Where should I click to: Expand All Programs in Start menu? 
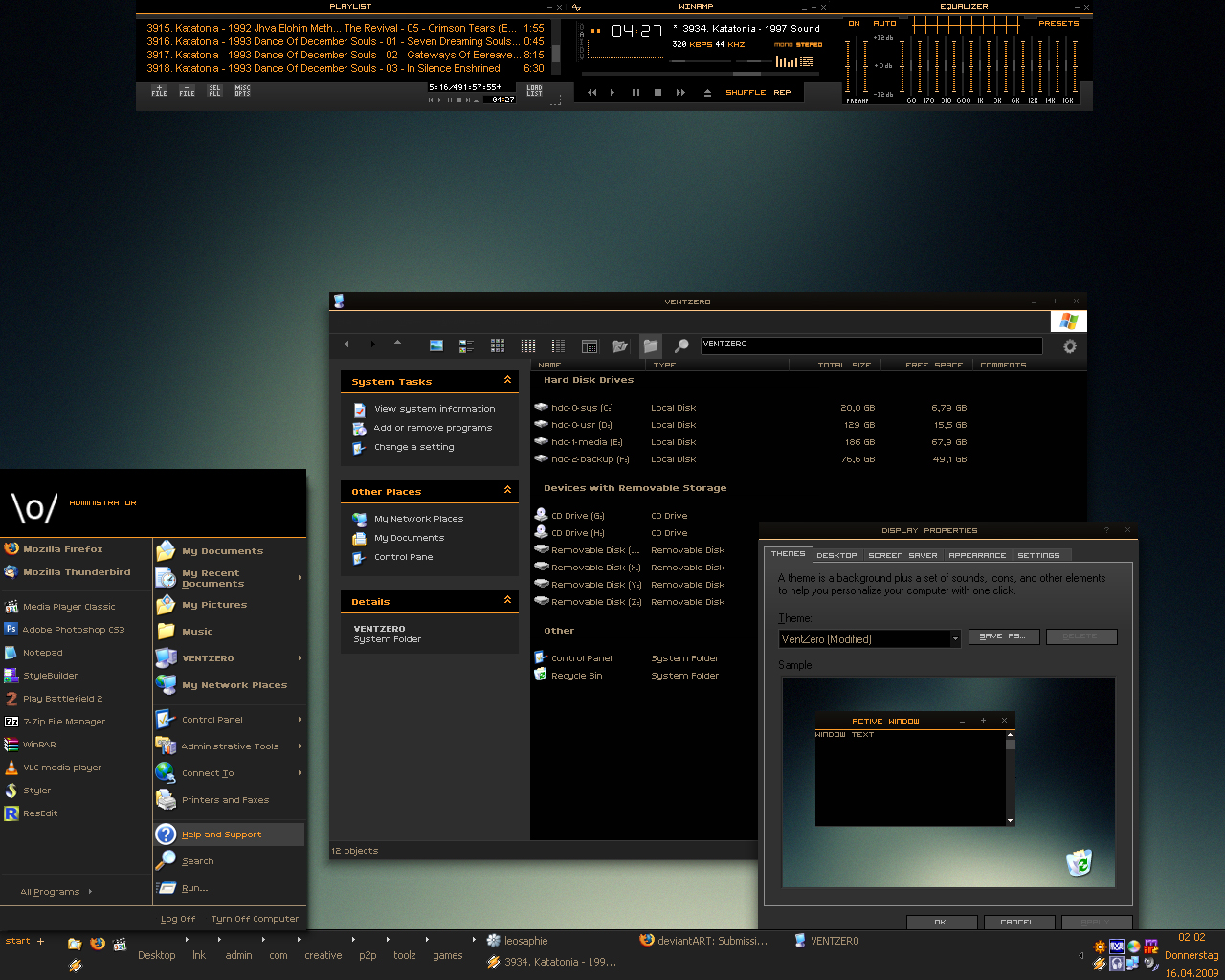(x=56, y=892)
